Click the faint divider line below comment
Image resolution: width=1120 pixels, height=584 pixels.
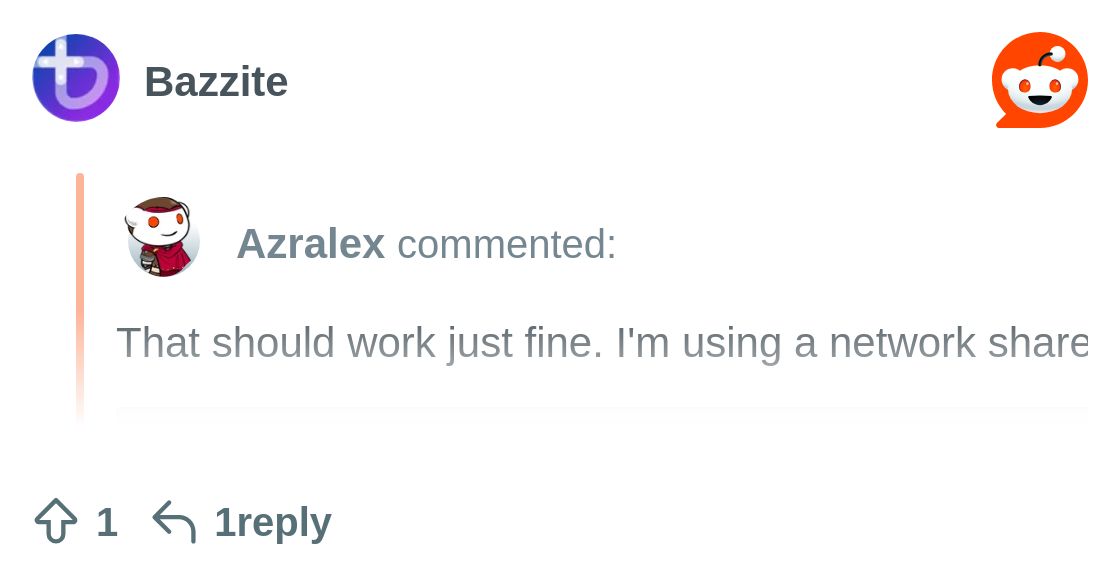pos(600,408)
